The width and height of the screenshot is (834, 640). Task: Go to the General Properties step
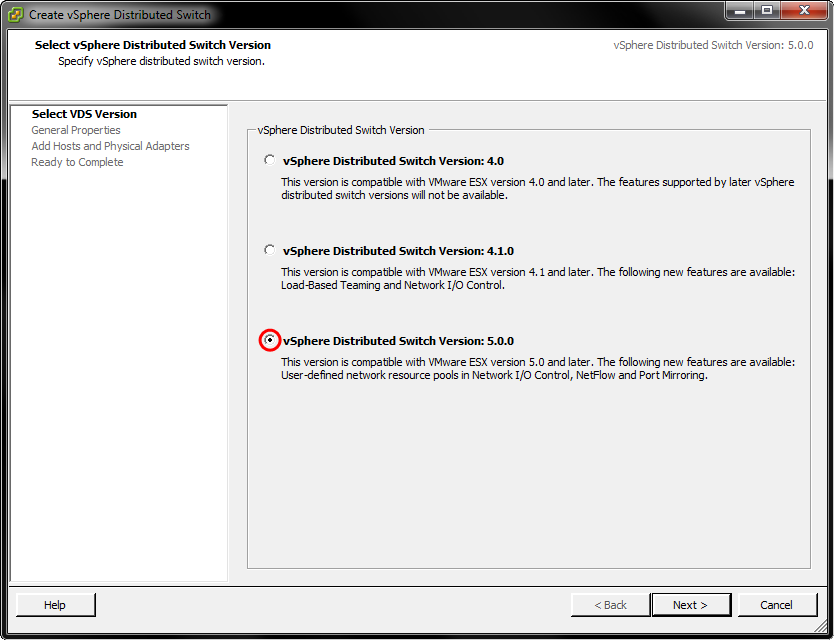point(76,130)
